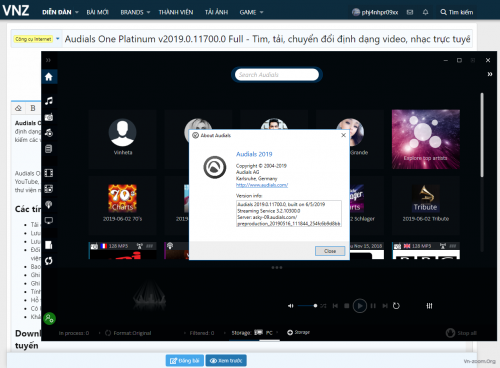Open the www.audials.com link
The height and width of the screenshot is (368, 500).
[x=262, y=185]
